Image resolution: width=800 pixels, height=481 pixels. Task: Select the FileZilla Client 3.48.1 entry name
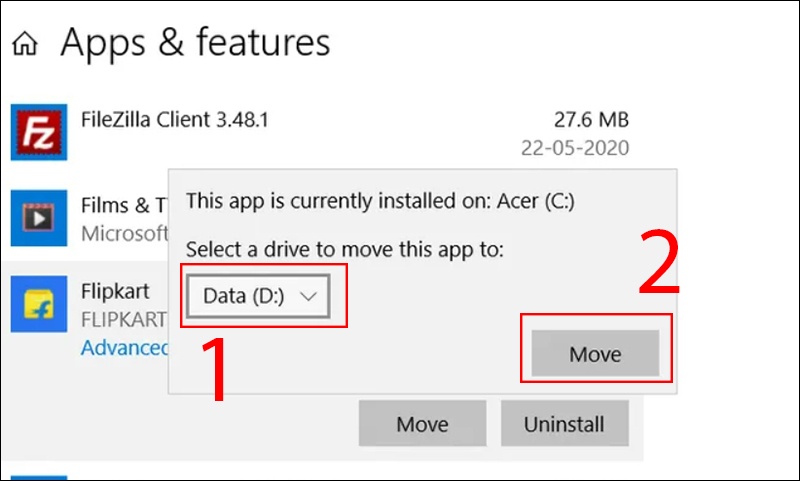[x=174, y=120]
